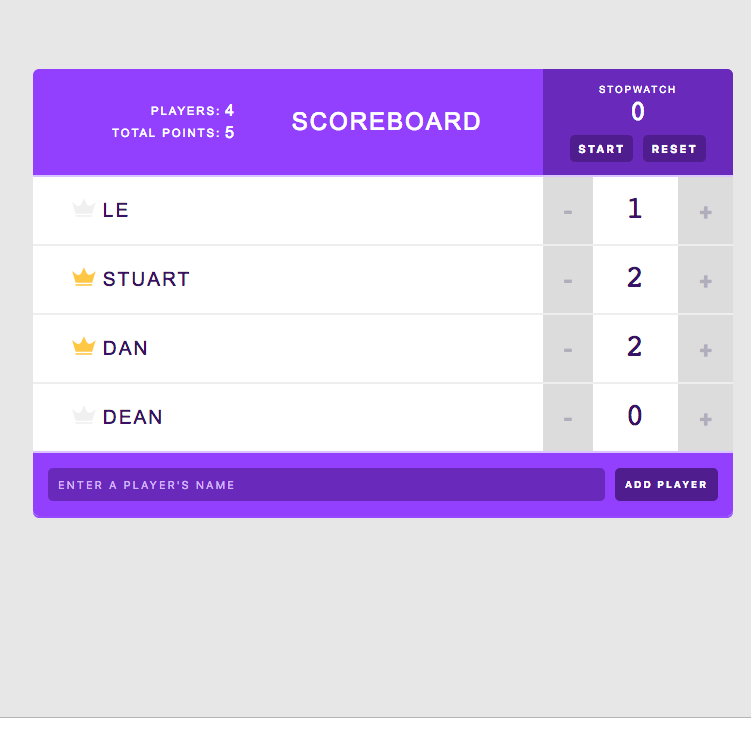This screenshot has width=751, height=750.
Task: Focus the player's name input field
Action: pos(326,484)
